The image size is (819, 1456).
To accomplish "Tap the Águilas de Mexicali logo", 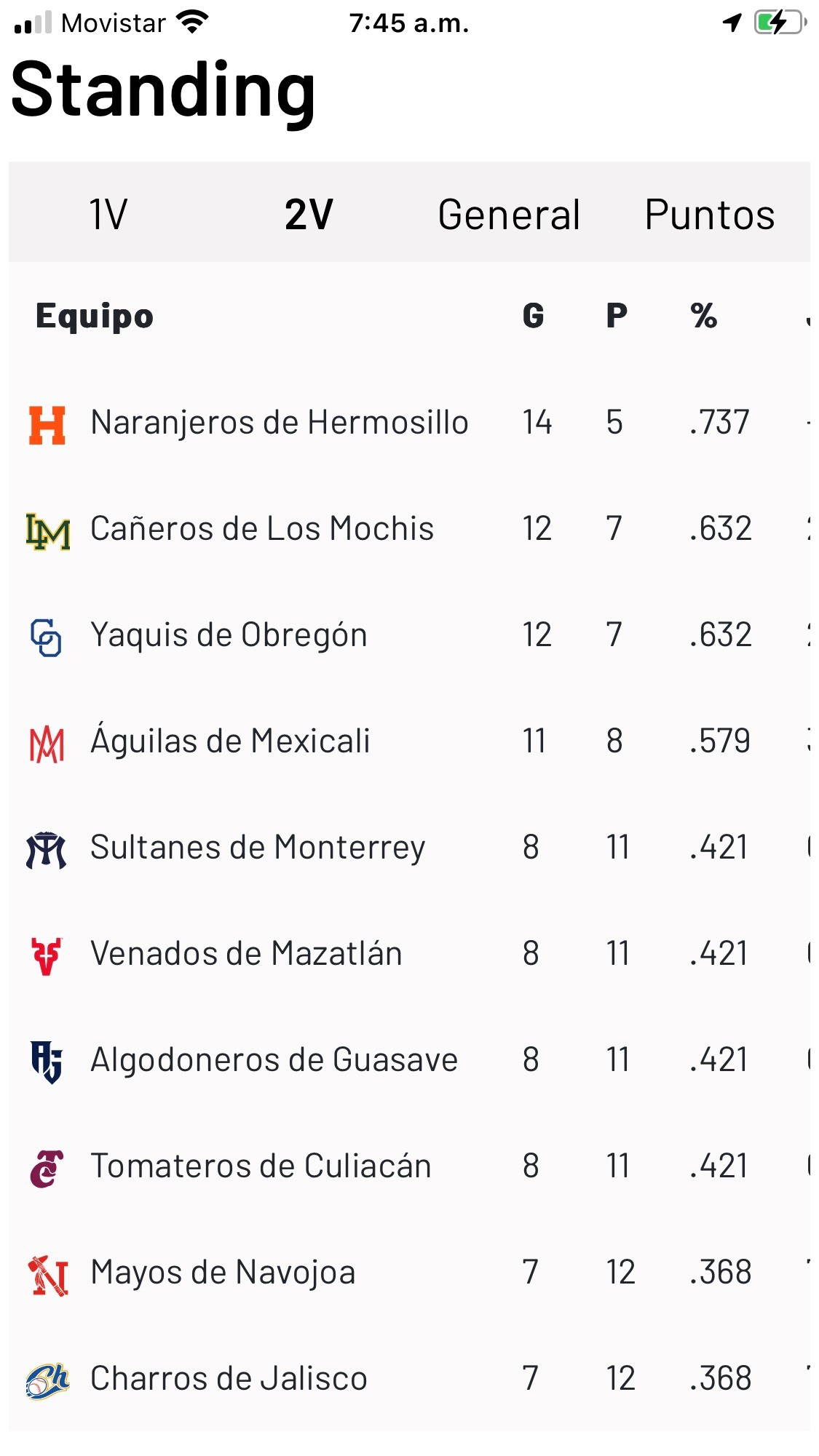I will (47, 744).
